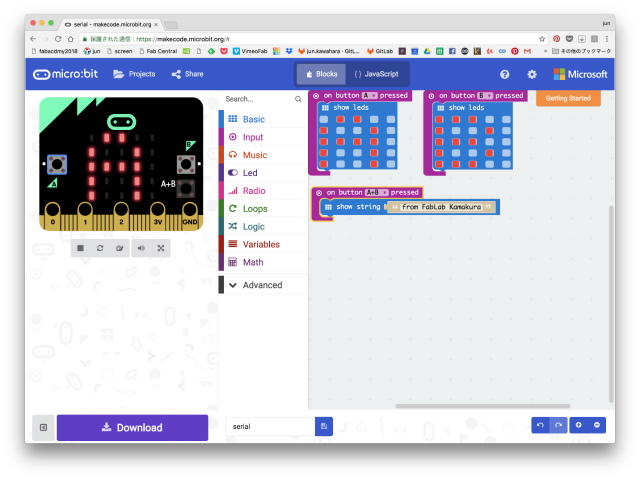640x479 pixels.
Task: Collapse the simulator side panel
Action: pyautogui.click(x=43, y=427)
